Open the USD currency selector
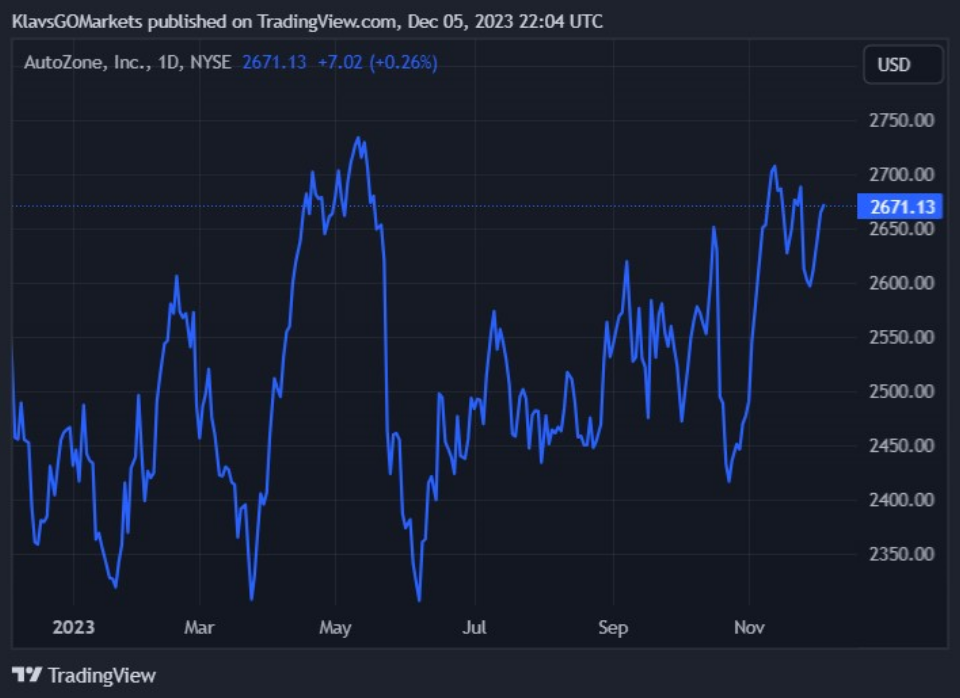 pyautogui.click(x=903, y=64)
